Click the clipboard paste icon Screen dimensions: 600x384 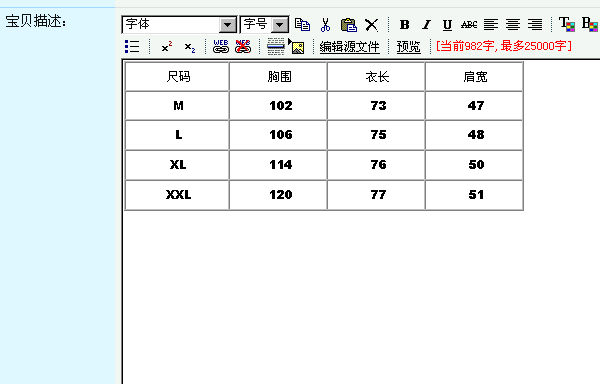pyautogui.click(x=349, y=25)
